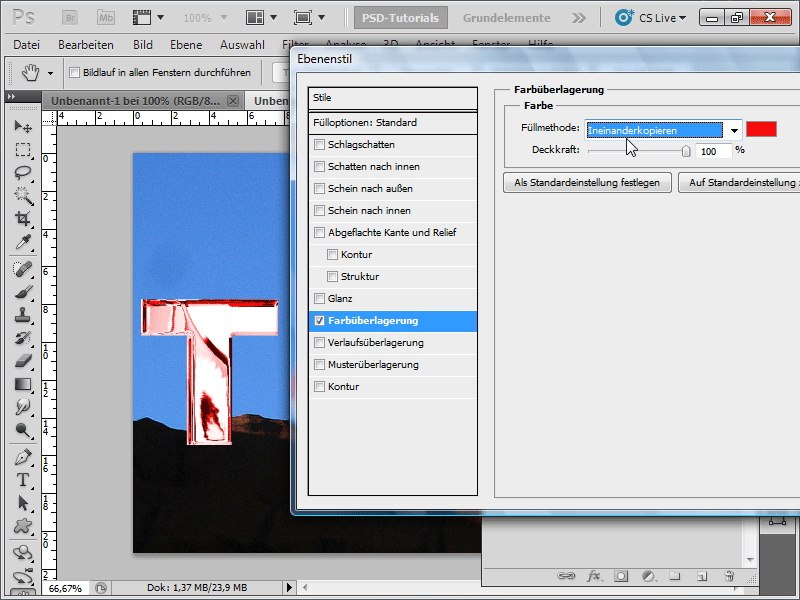The width and height of the screenshot is (800, 600).
Task: Click the link layers icon
Action: click(x=565, y=576)
